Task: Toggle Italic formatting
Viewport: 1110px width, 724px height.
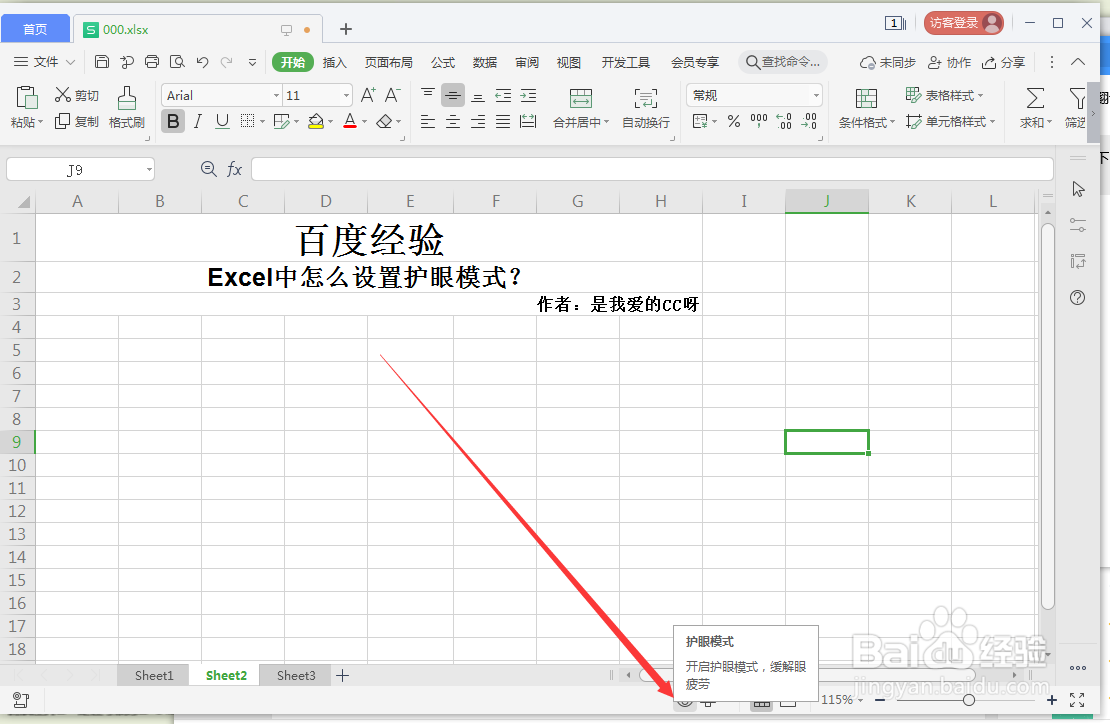Action: [198, 122]
